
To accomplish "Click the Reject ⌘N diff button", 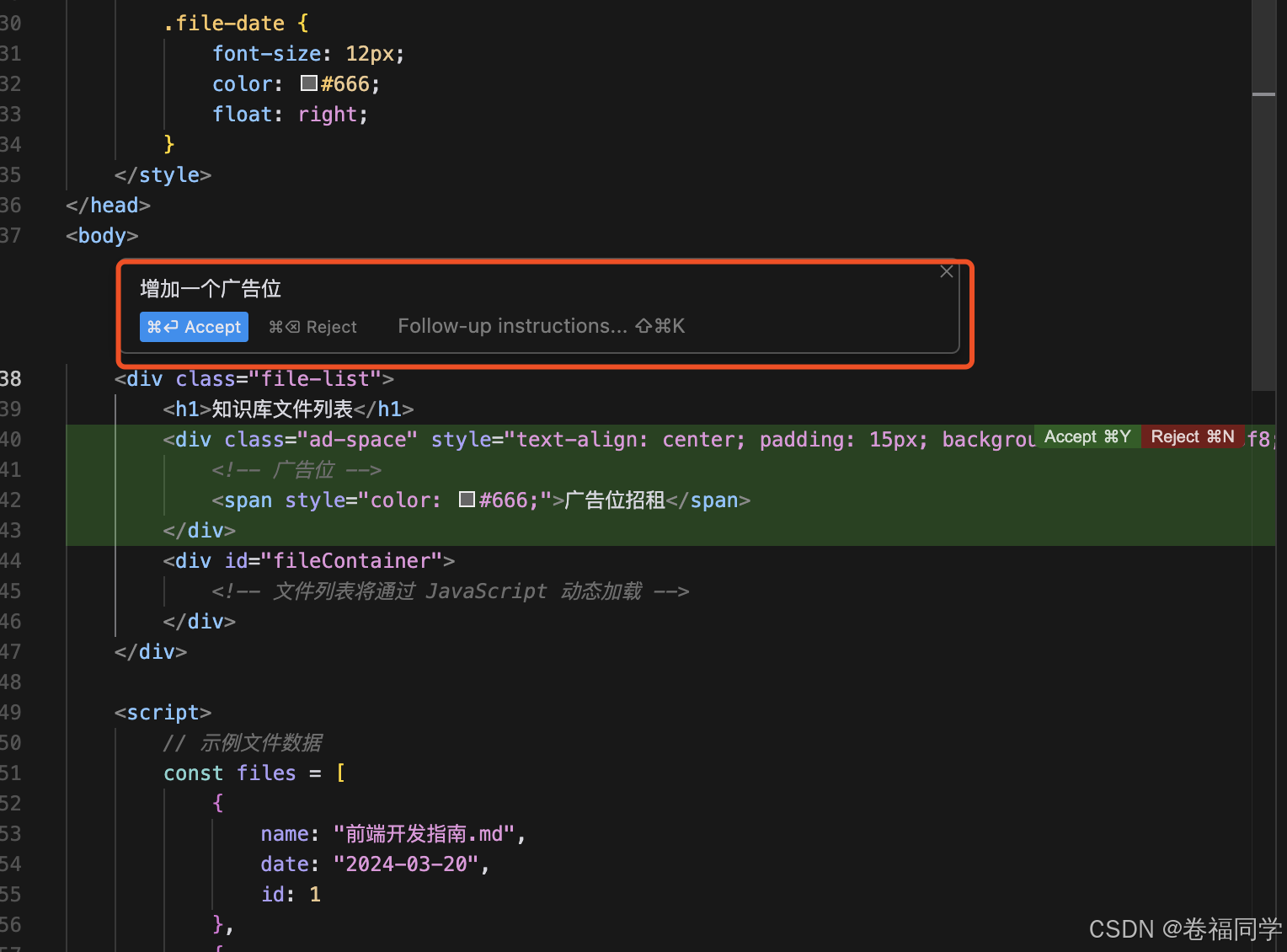I will [x=1193, y=436].
